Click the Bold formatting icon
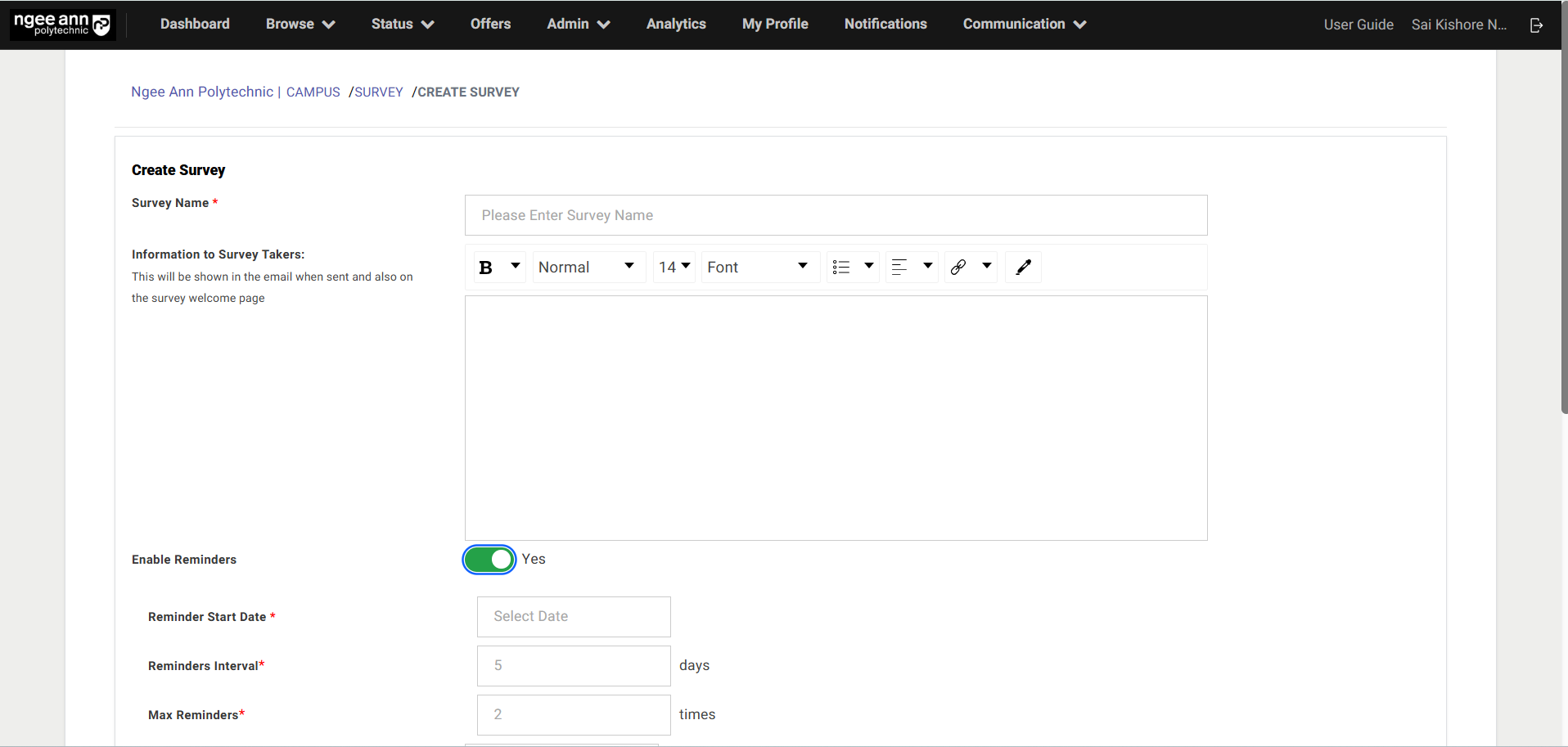The image size is (1568, 747). click(x=486, y=268)
